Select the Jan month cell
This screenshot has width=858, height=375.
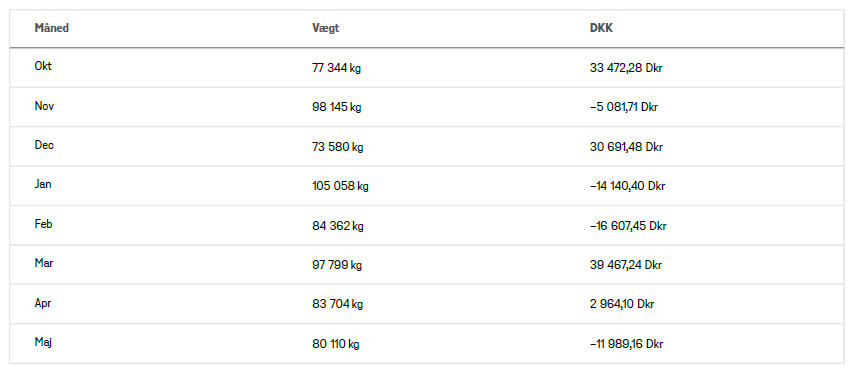click(x=43, y=184)
